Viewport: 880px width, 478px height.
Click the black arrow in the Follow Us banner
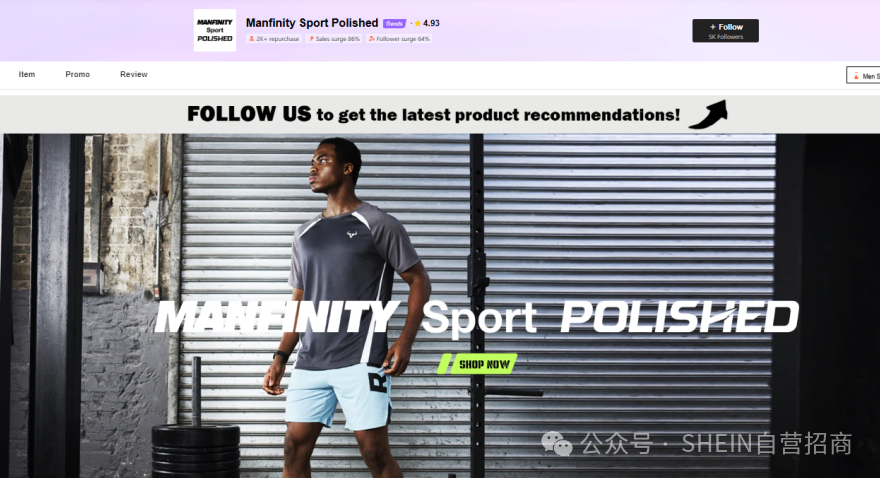[x=708, y=114]
